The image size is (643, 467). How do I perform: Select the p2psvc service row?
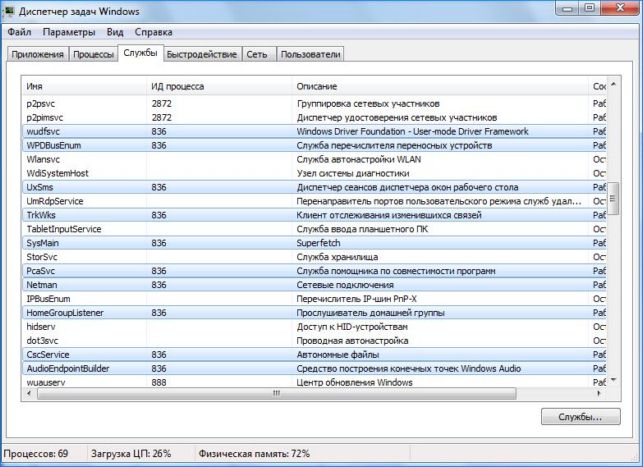click(314, 104)
